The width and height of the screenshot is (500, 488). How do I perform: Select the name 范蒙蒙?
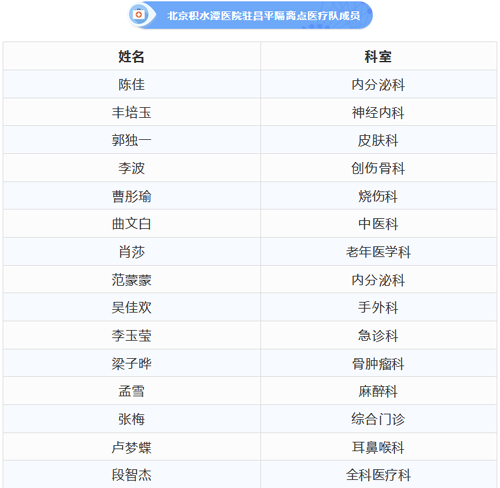click(x=132, y=280)
